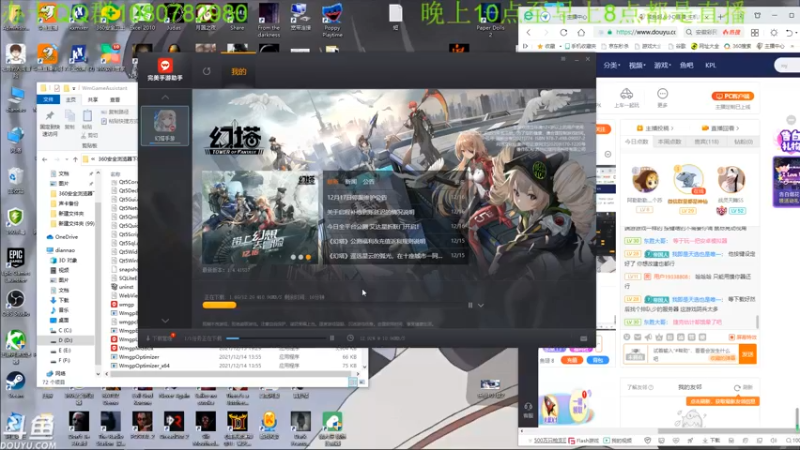Open the blue 文件 menu in File Explorer
The image size is (800, 450).
point(48,99)
